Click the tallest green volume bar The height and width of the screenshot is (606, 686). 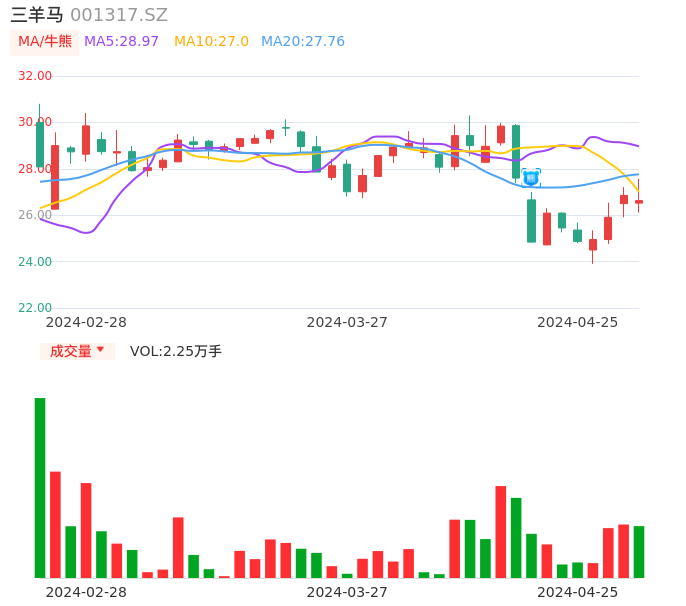tap(40, 487)
